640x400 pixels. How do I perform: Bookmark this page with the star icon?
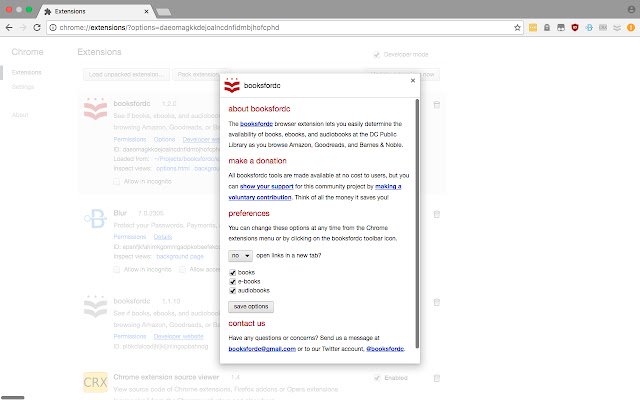(x=517, y=27)
